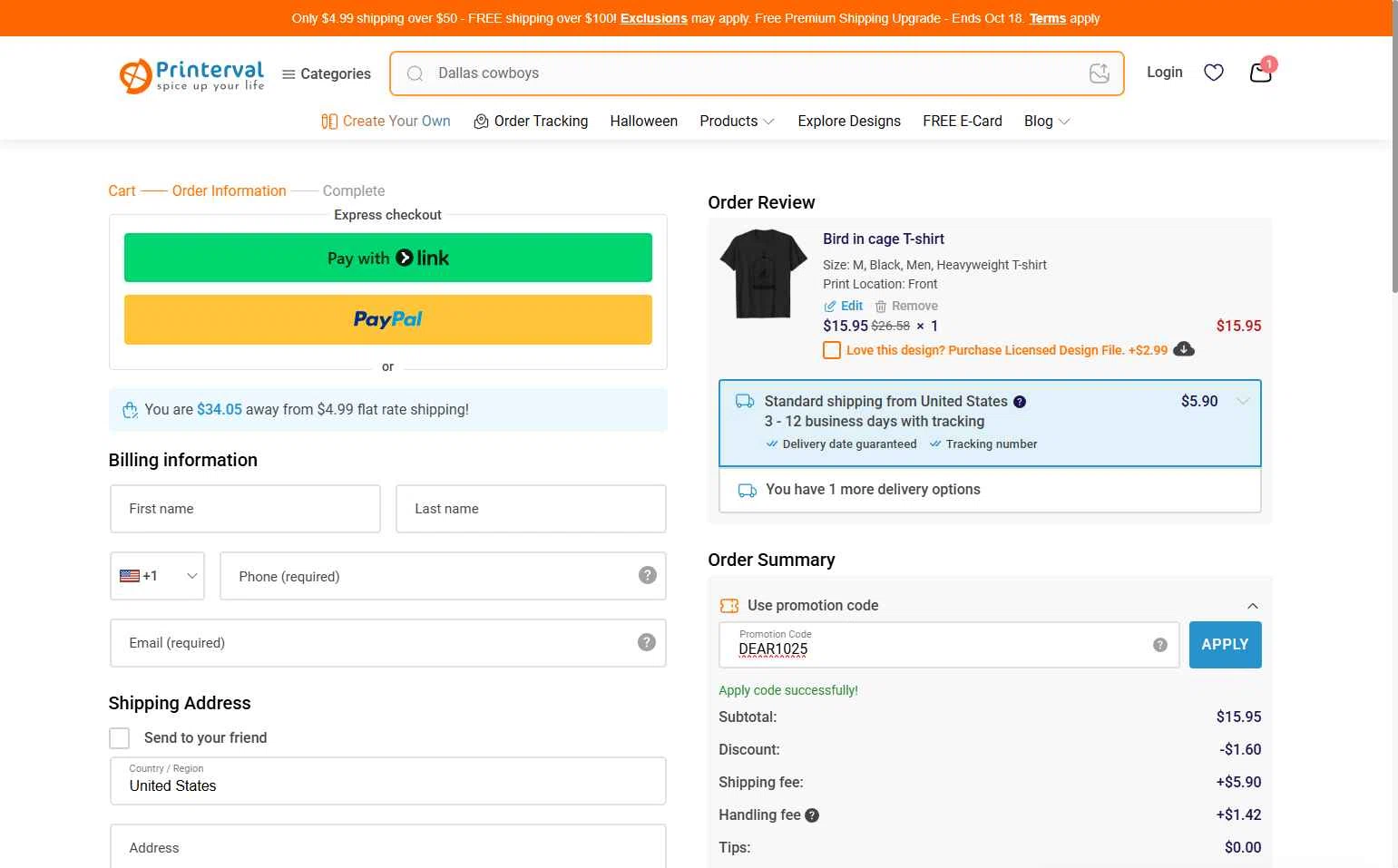This screenshot has width=1398, height=868.
Task: Click the APPLY promotion code button
Action: tap(1225, 645)
